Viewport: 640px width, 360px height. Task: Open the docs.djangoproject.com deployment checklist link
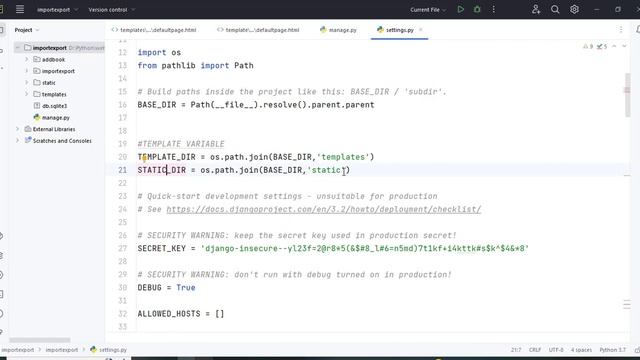pos(324,209)
